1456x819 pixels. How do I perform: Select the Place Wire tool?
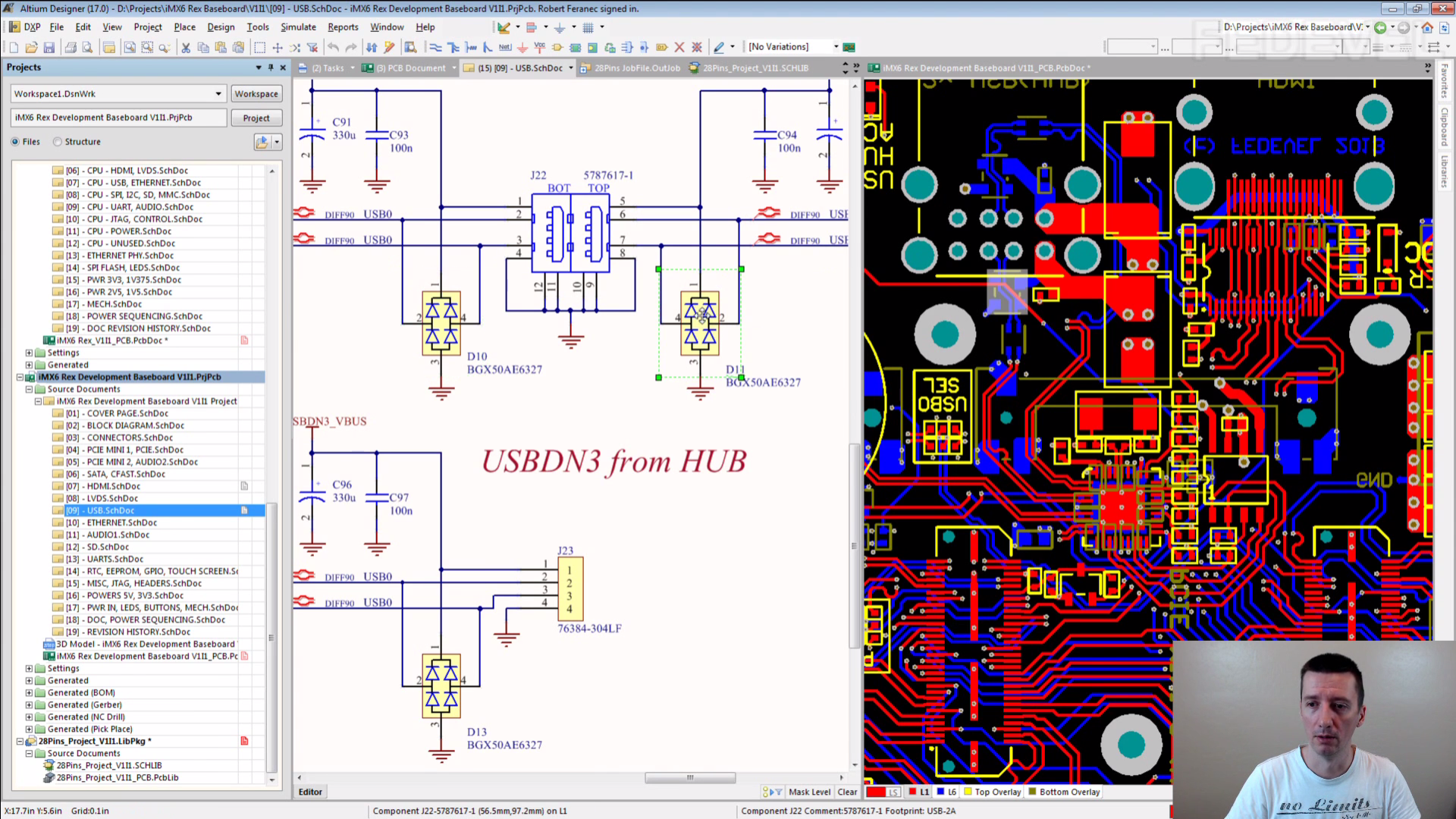(435, 47)
